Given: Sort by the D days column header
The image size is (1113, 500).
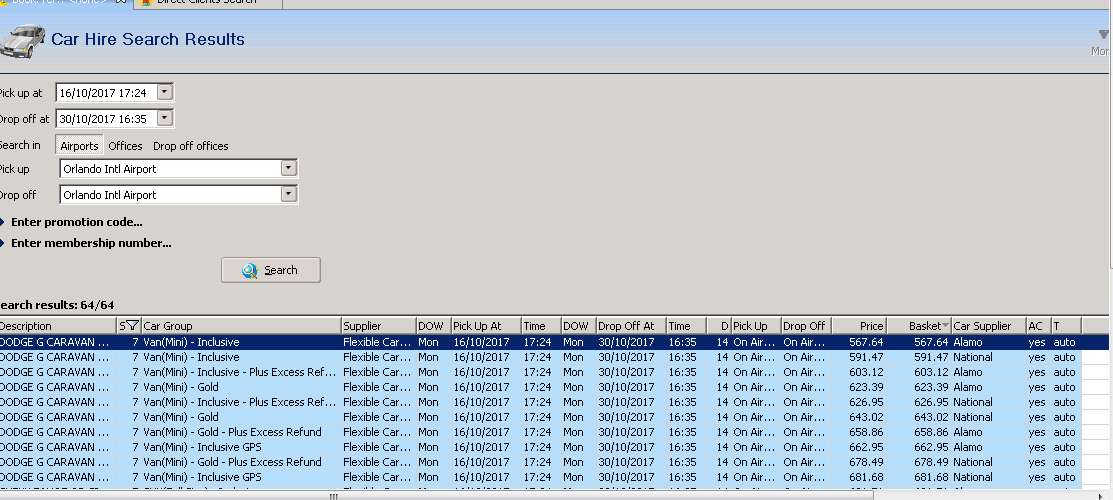Looking at the screenshot, I should [x=718, y=326].
